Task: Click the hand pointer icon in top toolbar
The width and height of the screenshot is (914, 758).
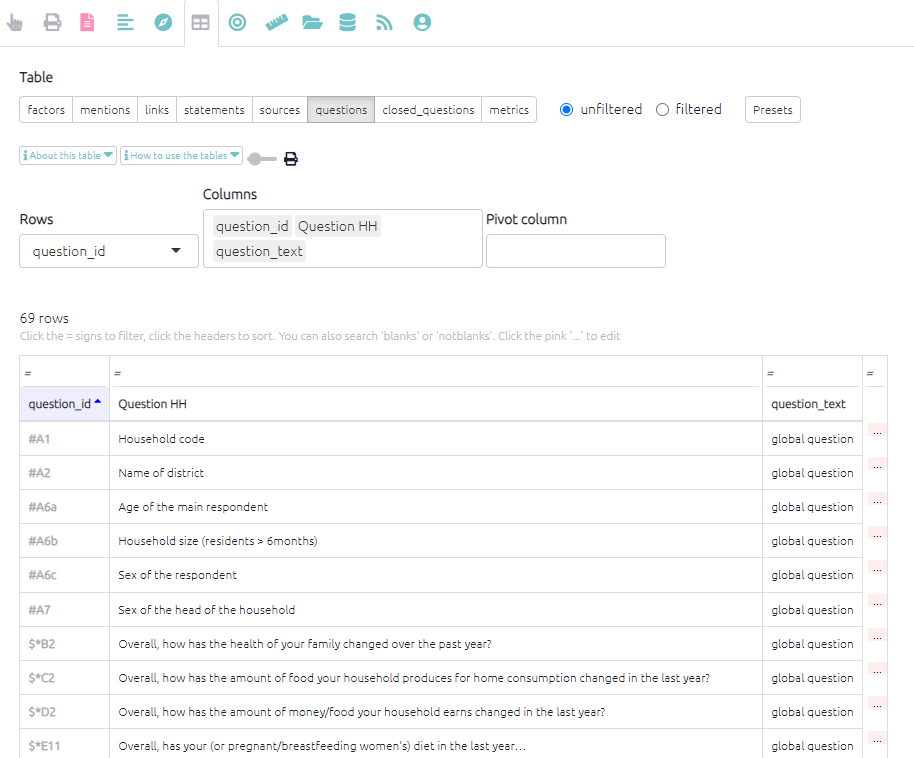Action: [x=15, y=22]
